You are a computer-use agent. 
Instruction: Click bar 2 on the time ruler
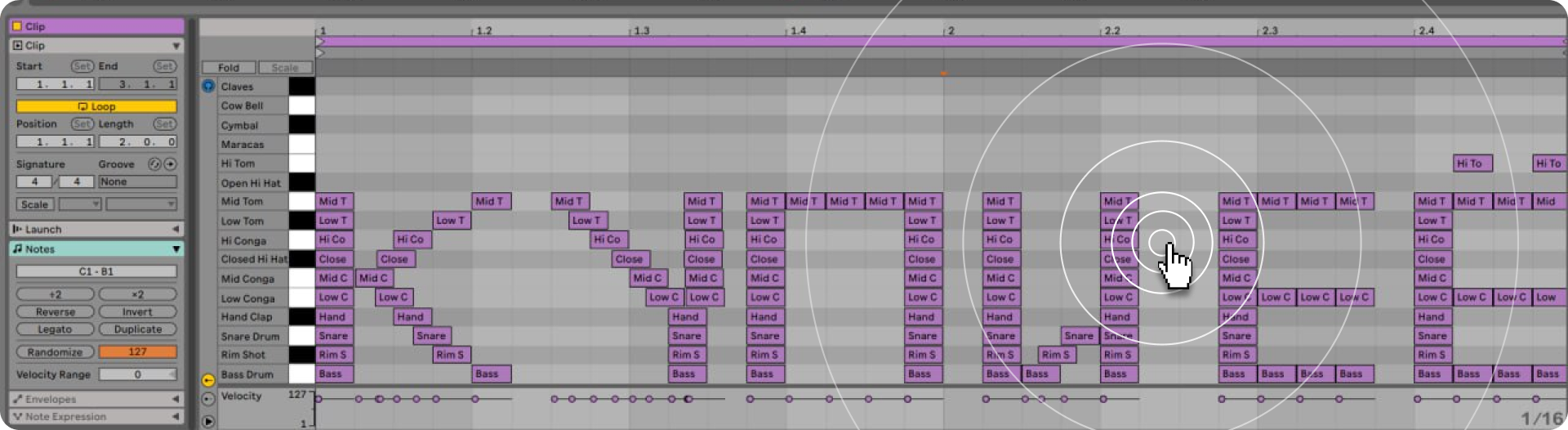pos(951,30)
